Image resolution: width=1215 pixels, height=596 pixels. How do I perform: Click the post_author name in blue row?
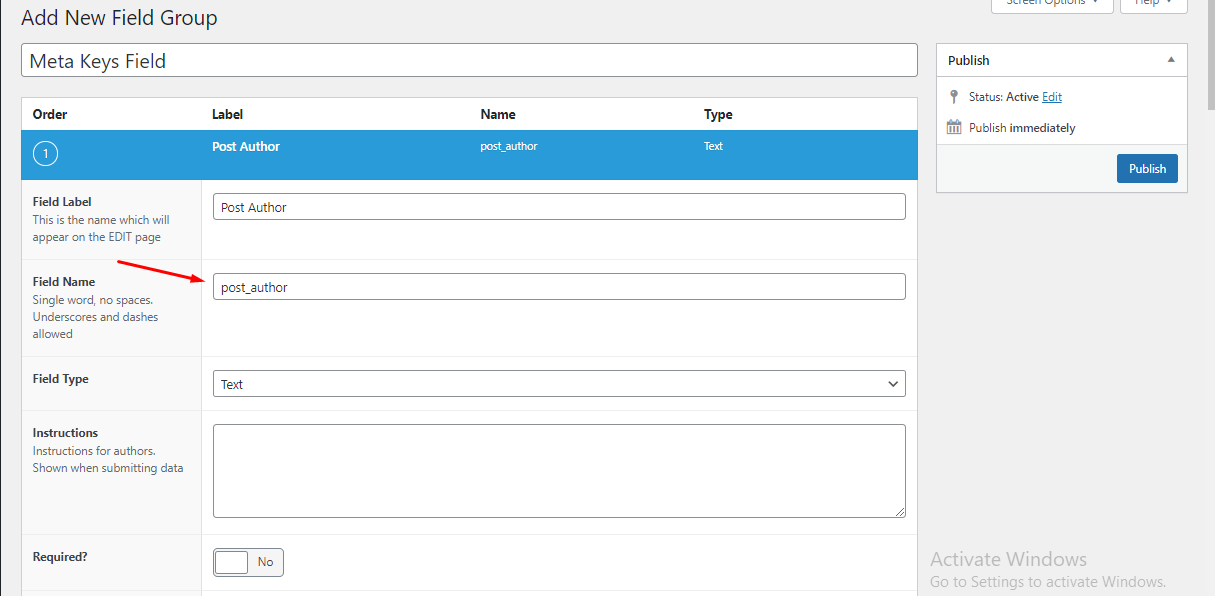click(509, 146)
